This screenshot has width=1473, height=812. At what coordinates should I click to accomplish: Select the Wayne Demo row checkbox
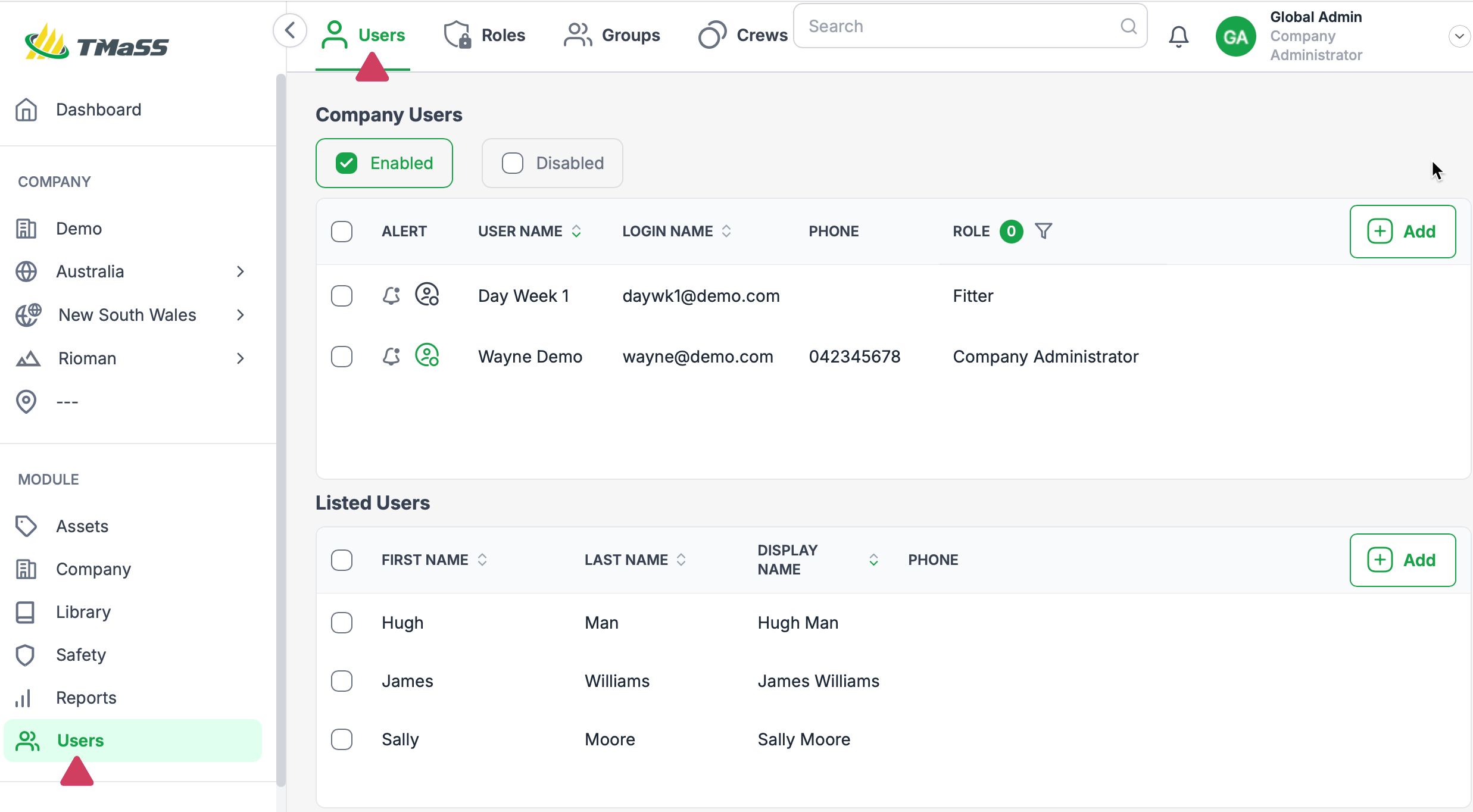(x=342, y=357)
